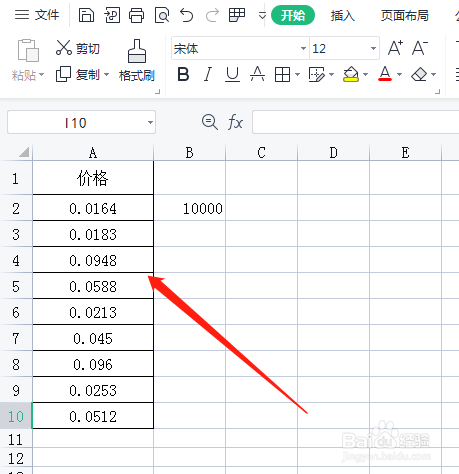Click the borders icon

coord(282,74)
